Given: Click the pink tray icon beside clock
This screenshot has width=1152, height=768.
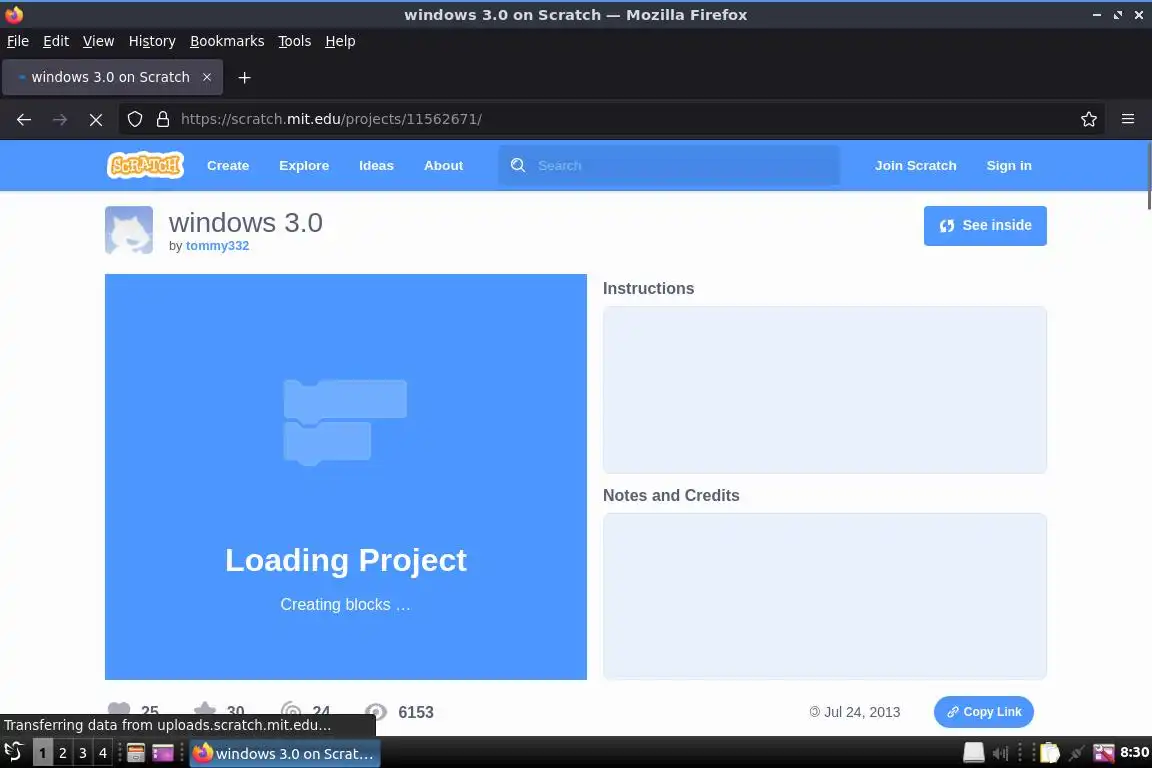Looking at the screenshot, I should (1104, 753).
